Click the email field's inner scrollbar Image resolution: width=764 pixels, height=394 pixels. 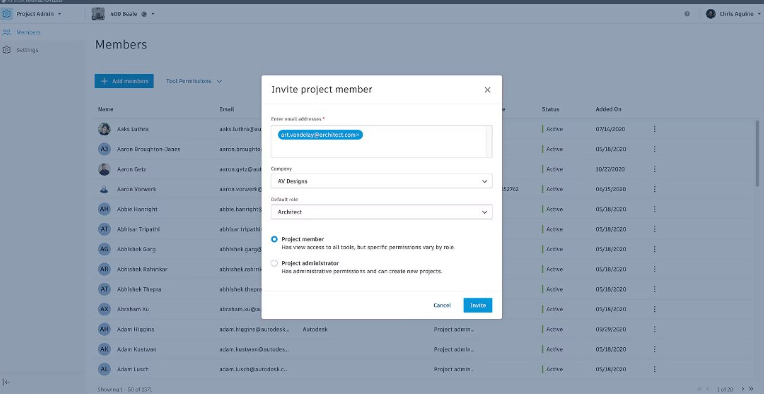(x=489, y=141)
